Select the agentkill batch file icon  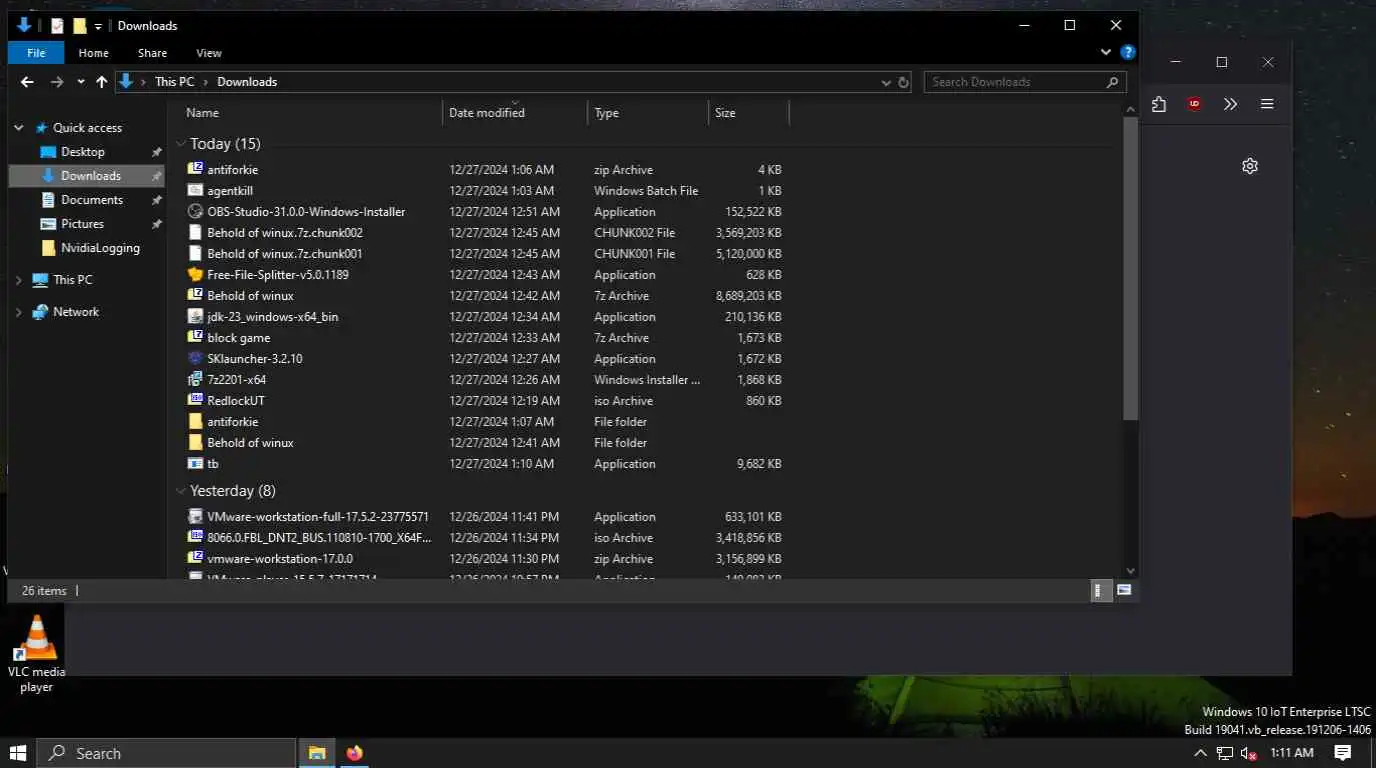coord(196,190)
